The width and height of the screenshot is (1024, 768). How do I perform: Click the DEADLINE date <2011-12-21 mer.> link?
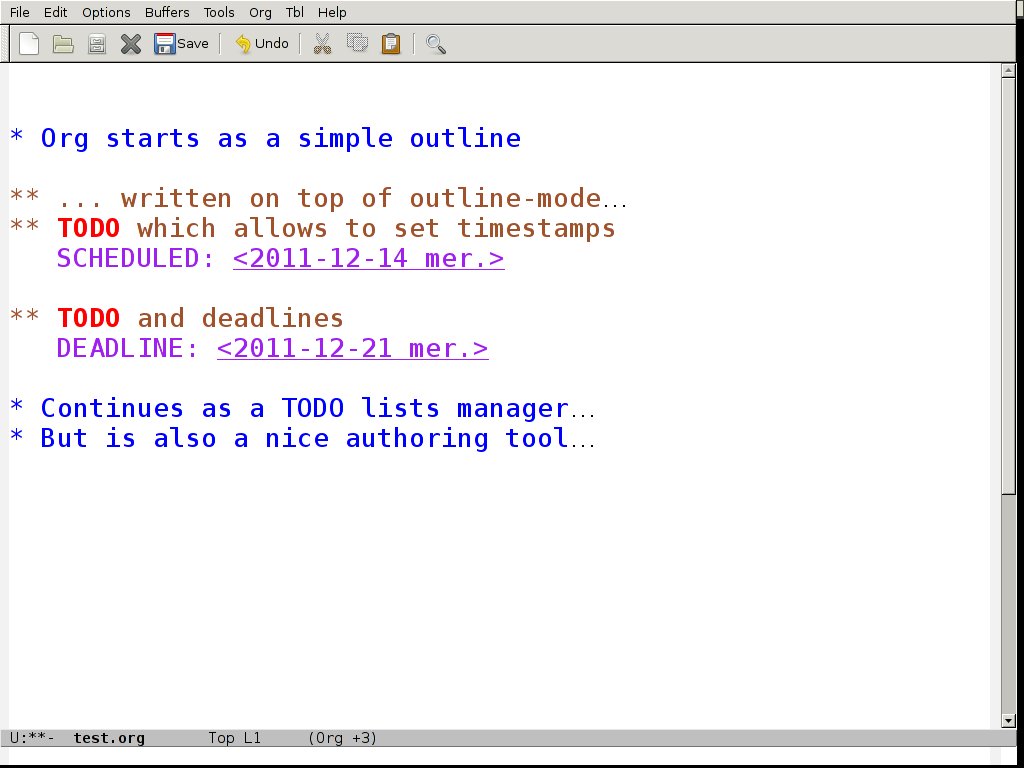353,348
